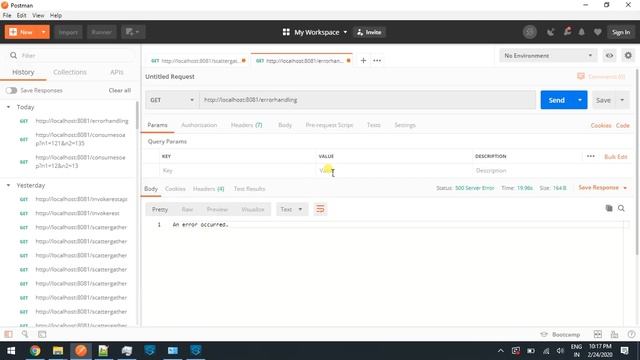The height and width of the screenshot is (360, 640).
Task: Open the Runner
Action: click(101, 32)
